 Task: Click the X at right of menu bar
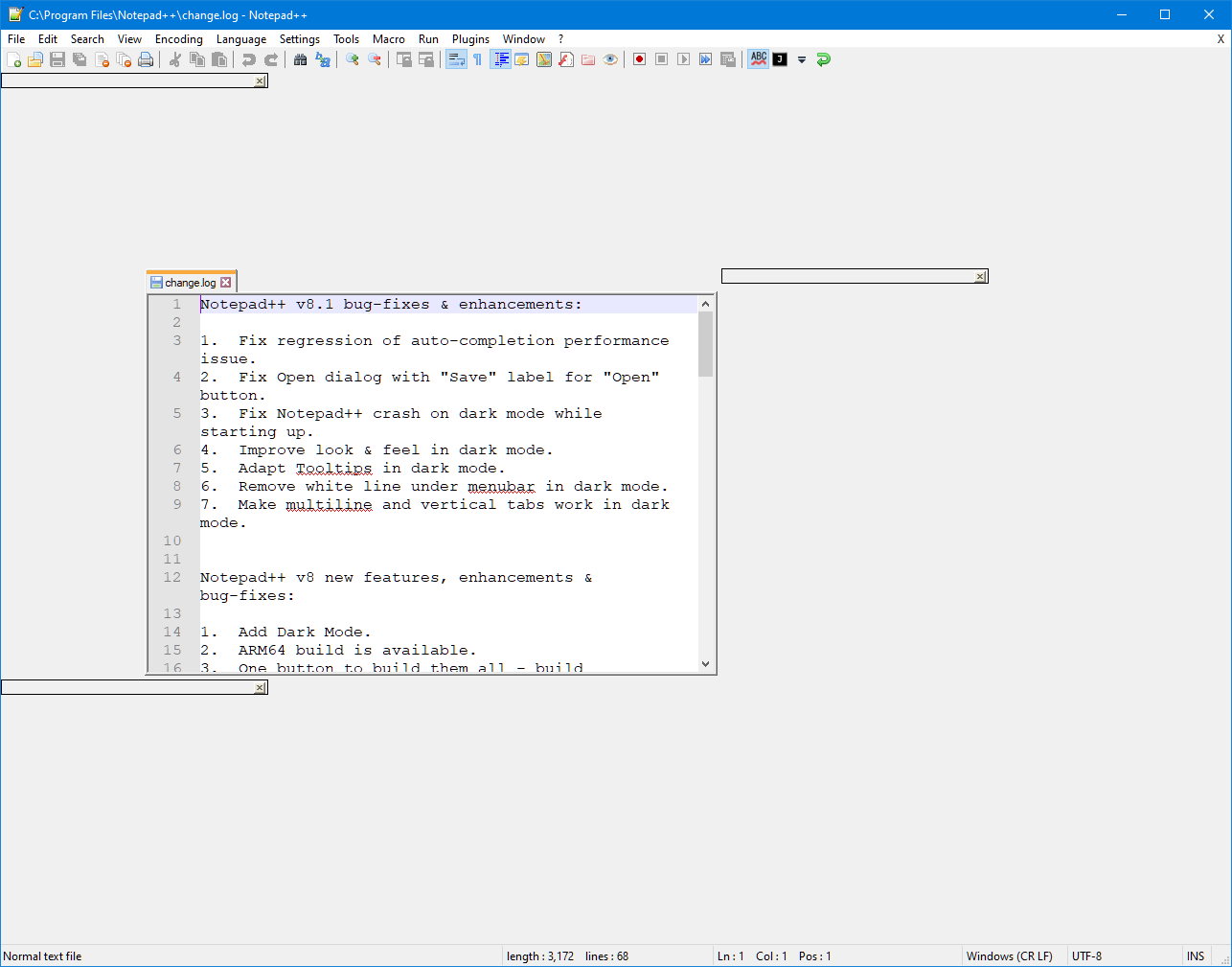pyautogui.click(x=1221, y=39)
